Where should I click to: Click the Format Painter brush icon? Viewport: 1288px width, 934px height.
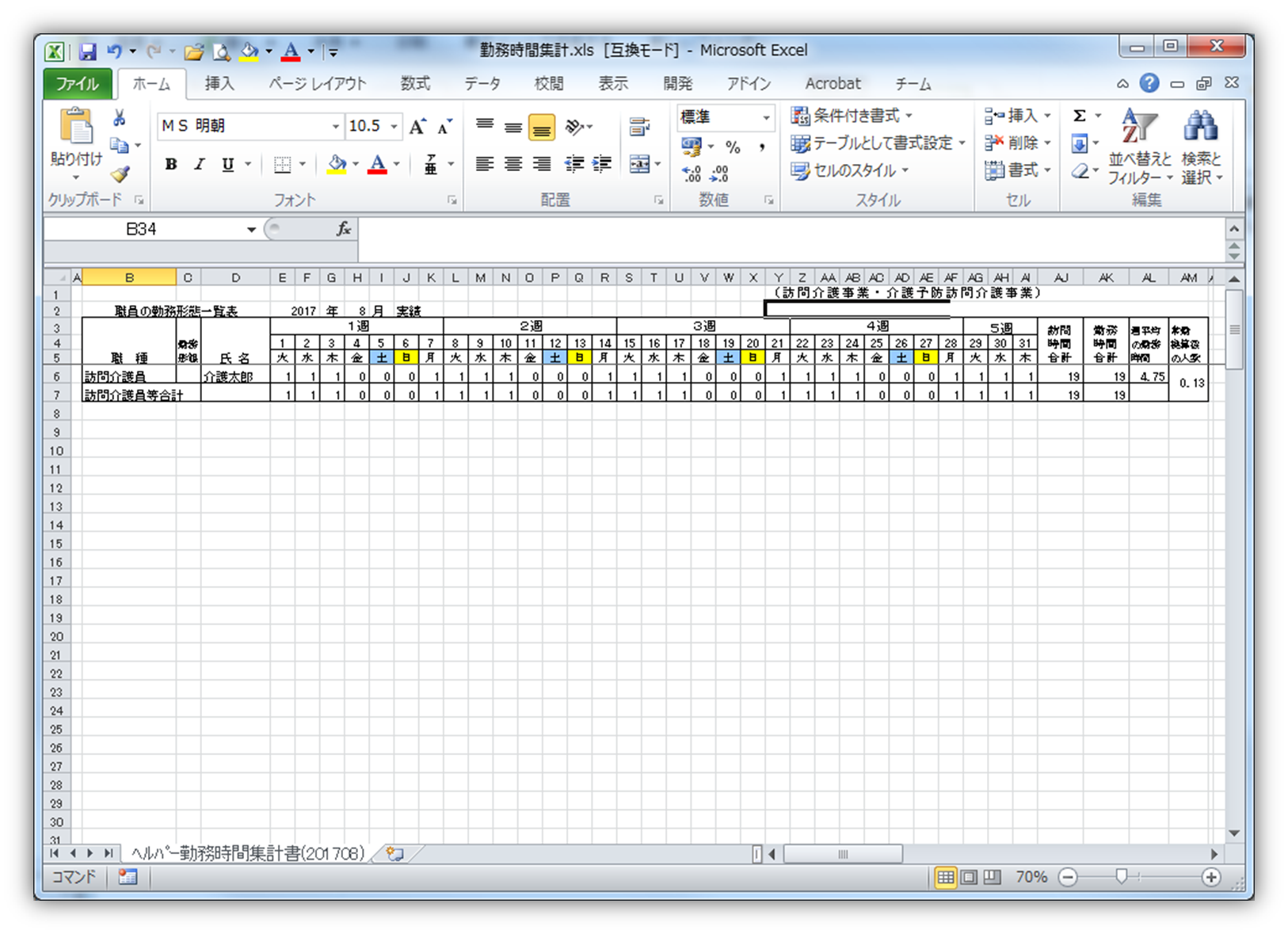[x=120, y=173]
